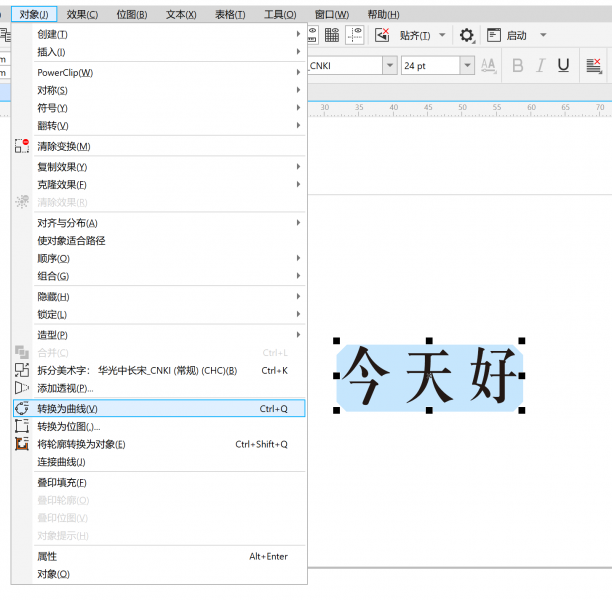Expand the 创建(T) submenu
The image size is (612, 600).
coord(169,34)
